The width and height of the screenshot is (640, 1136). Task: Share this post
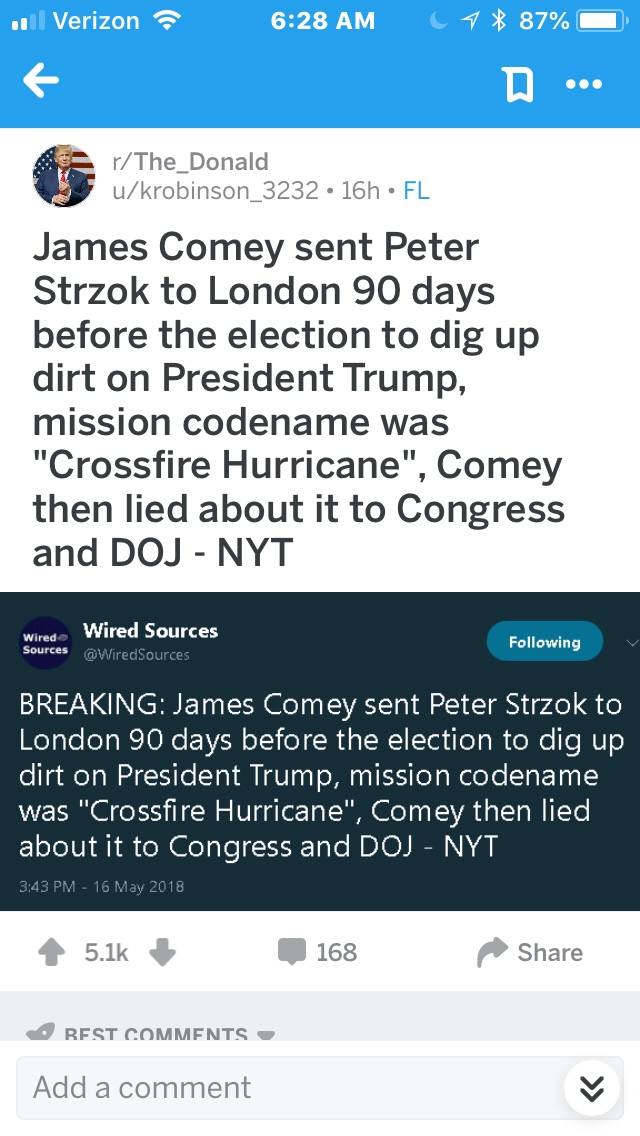click(530, 953)
